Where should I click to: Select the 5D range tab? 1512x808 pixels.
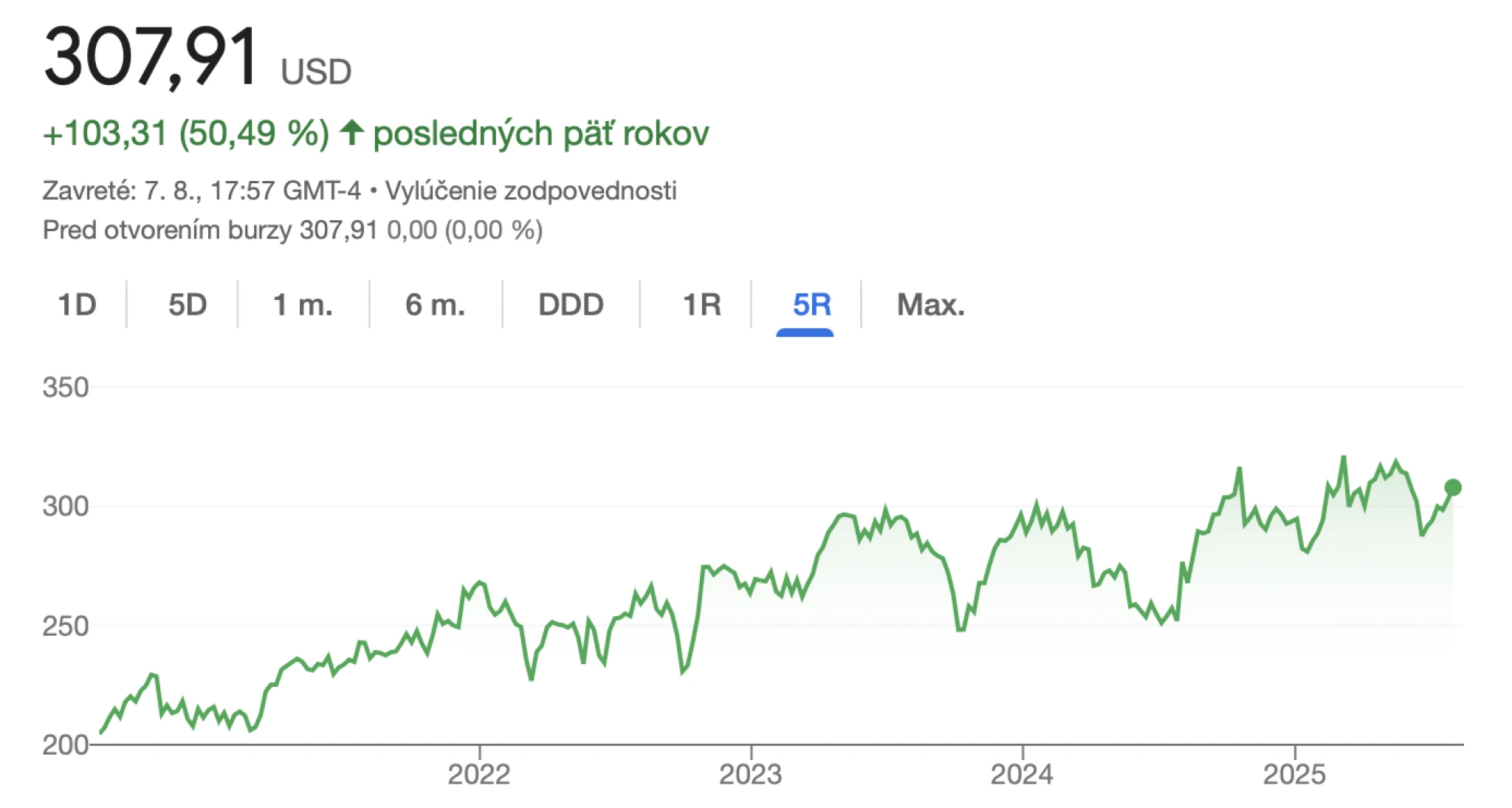188,304
